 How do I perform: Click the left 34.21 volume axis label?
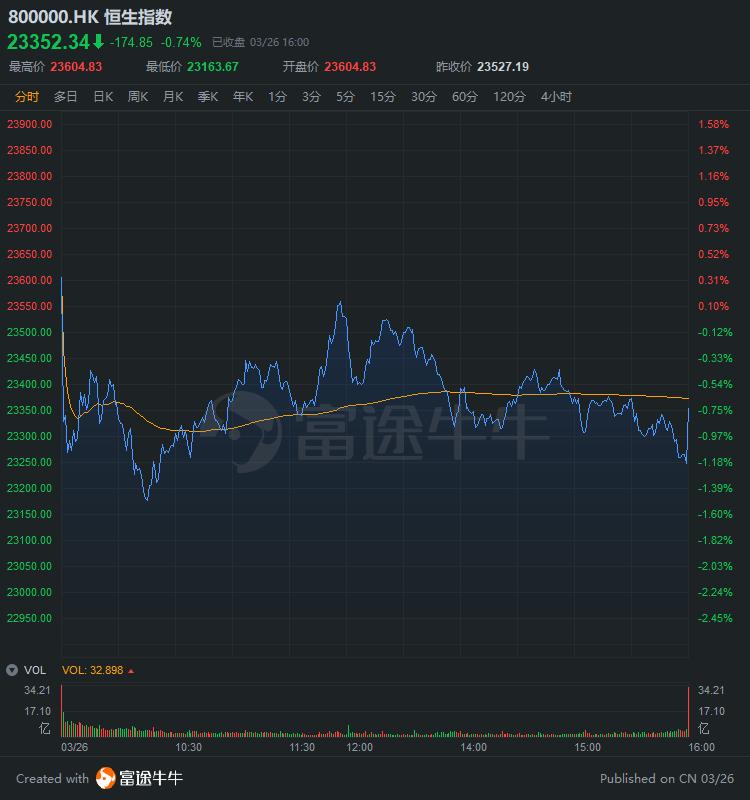tap(37, 690)
